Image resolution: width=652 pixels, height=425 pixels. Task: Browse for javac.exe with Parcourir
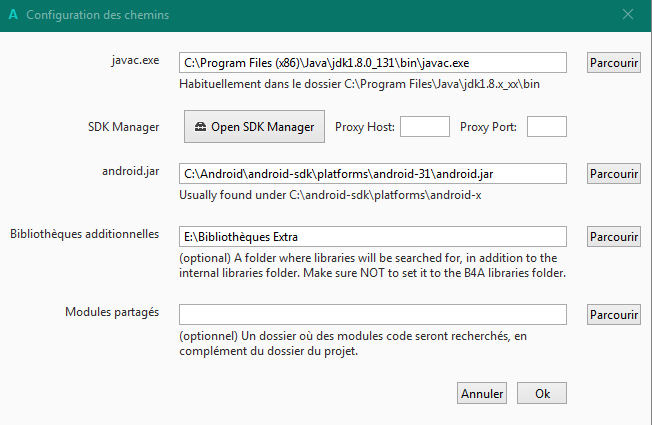pos(613,62)
